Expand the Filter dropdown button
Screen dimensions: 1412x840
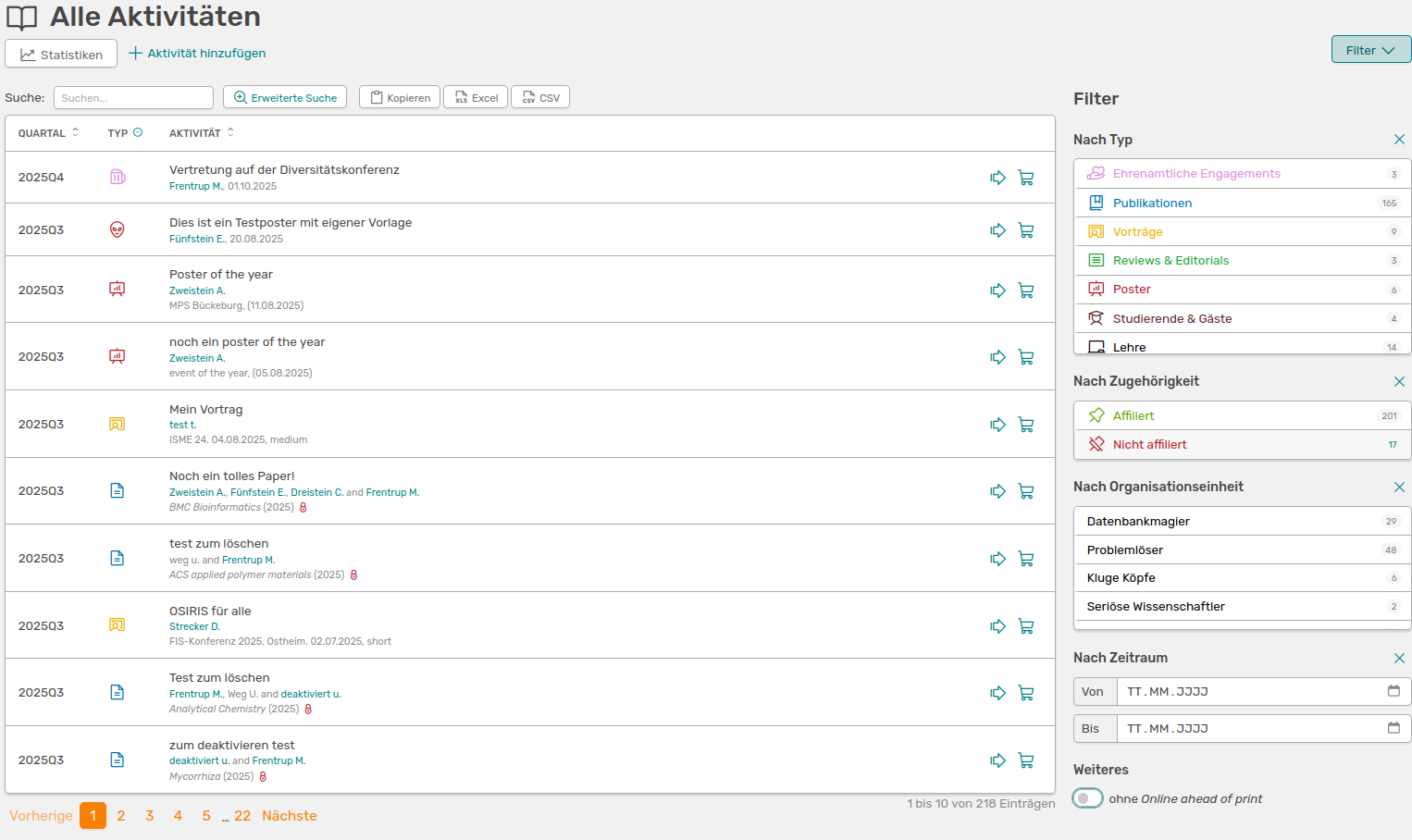(1370, 50)
